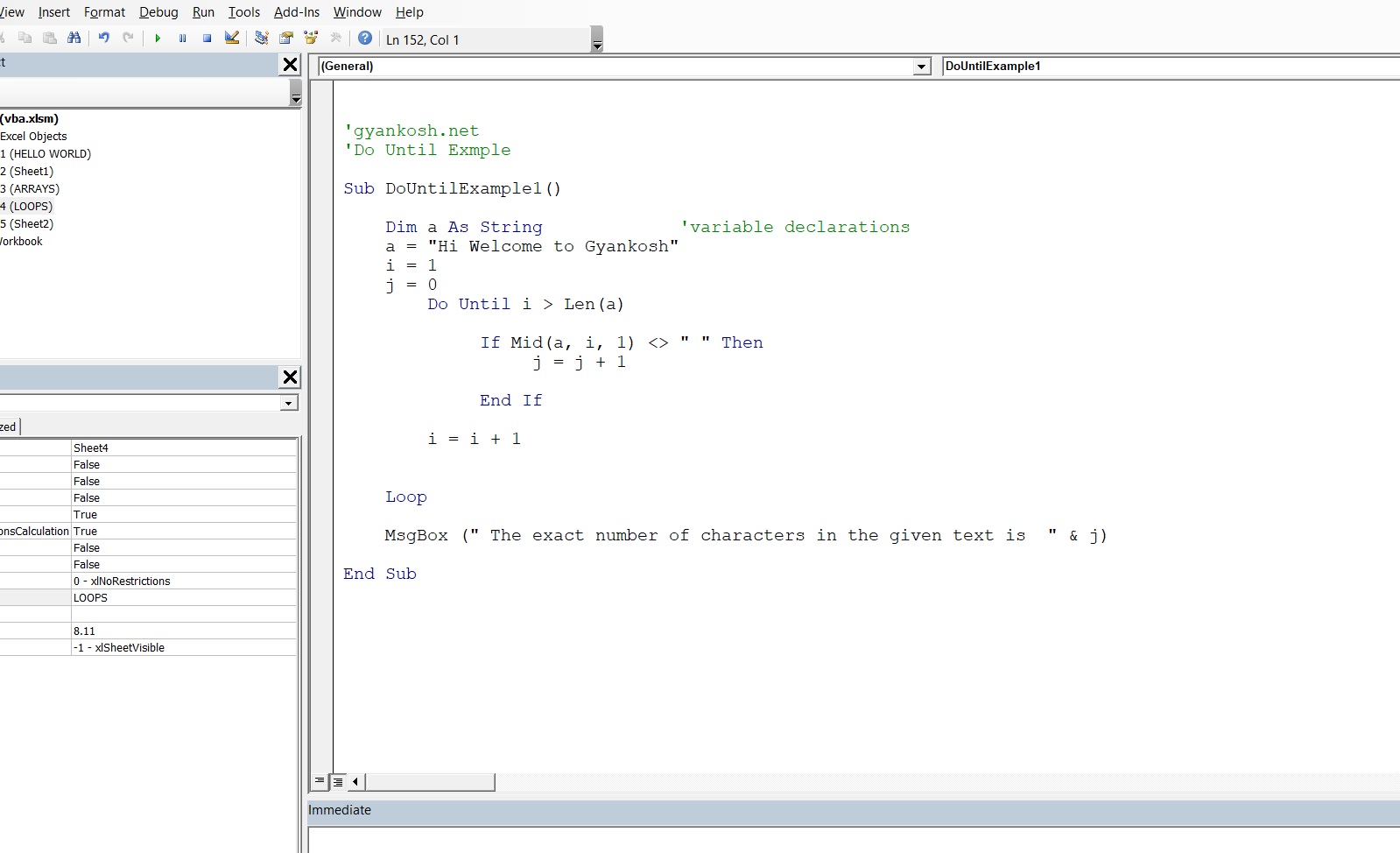Image resolution: width=1400 pixels, height=853 pixels.
Task: Click horizontal scrollbar left arrow in code pane
Action: (x=355, y=781)
